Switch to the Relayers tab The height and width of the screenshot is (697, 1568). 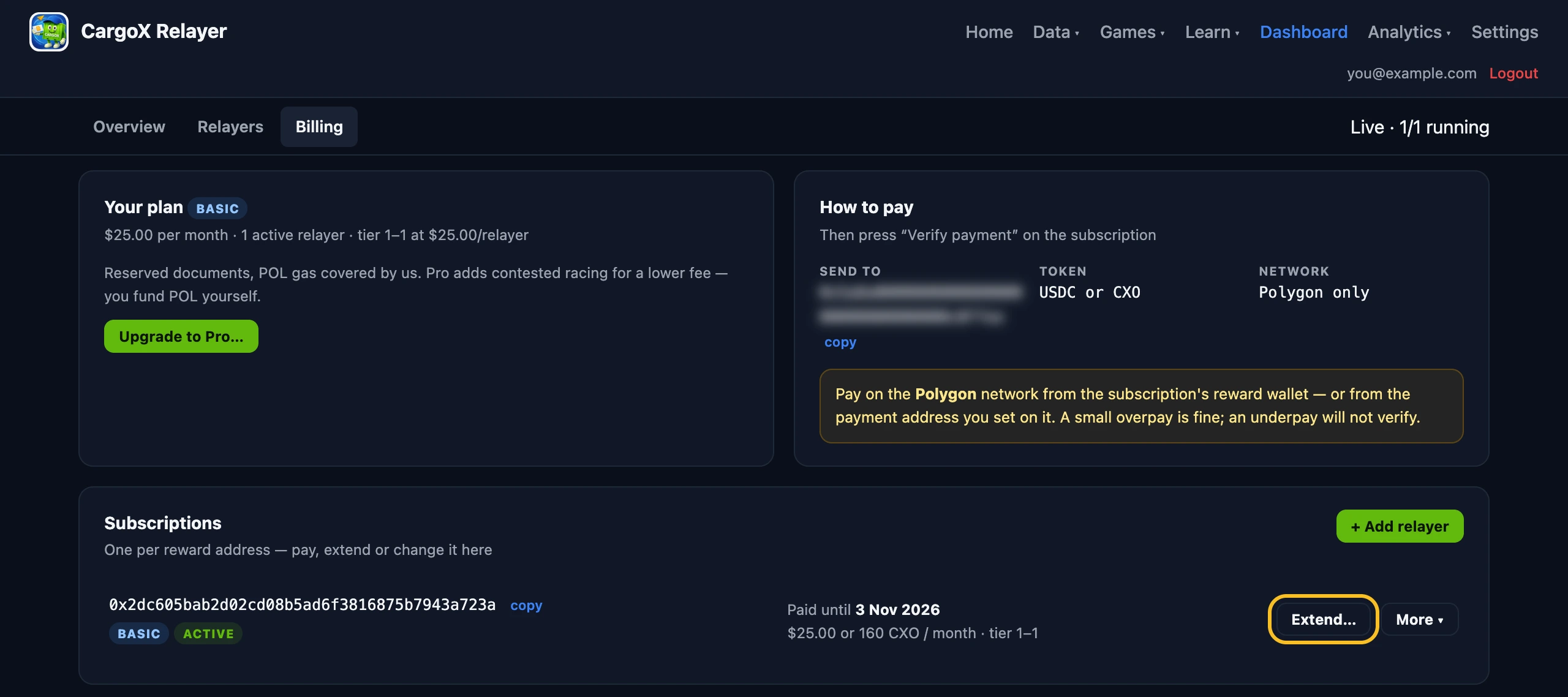[x=230, y=127]
